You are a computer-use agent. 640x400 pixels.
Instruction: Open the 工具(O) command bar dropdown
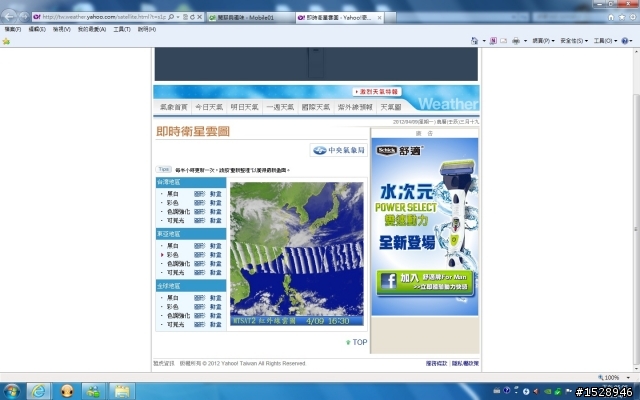click(x=605, y=41)
